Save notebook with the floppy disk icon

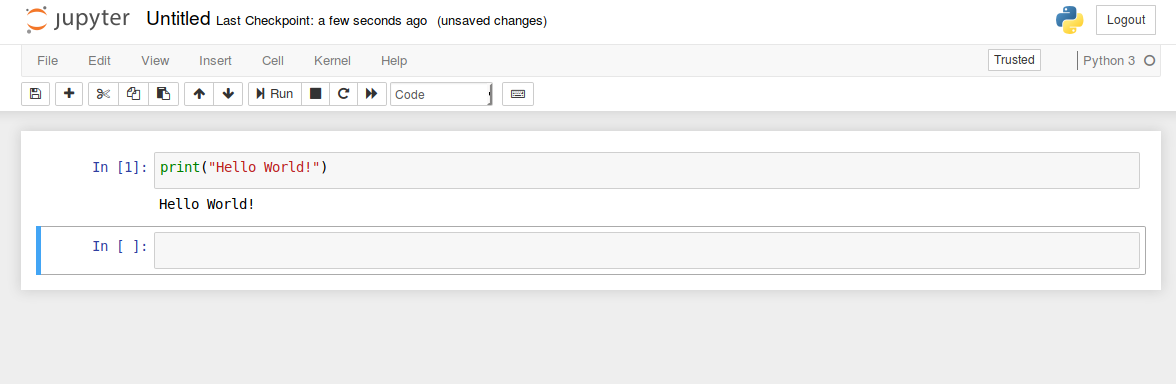35,94
